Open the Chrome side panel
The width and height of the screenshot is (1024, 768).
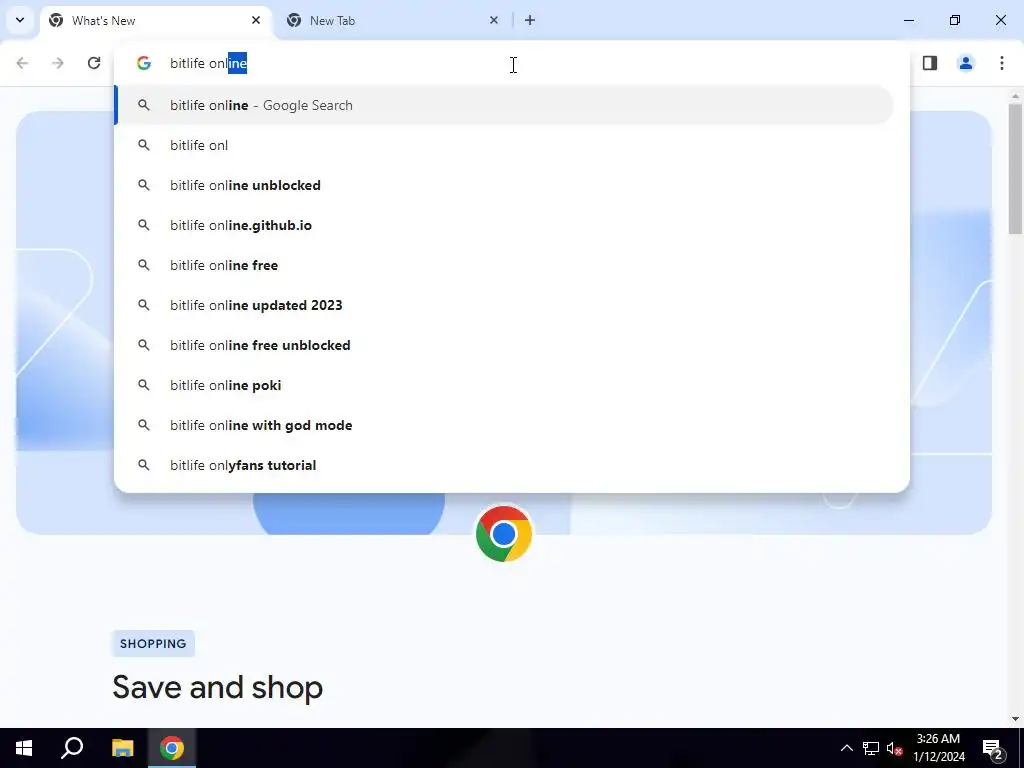930,63
